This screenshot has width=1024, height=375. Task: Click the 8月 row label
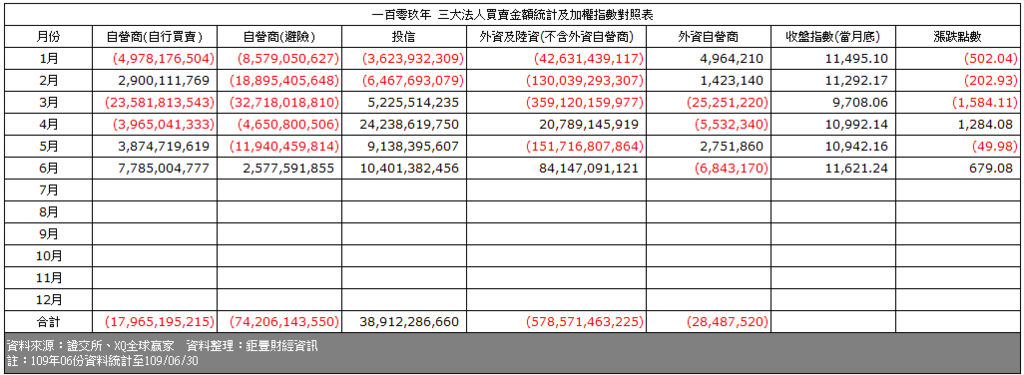coord(48,212)
